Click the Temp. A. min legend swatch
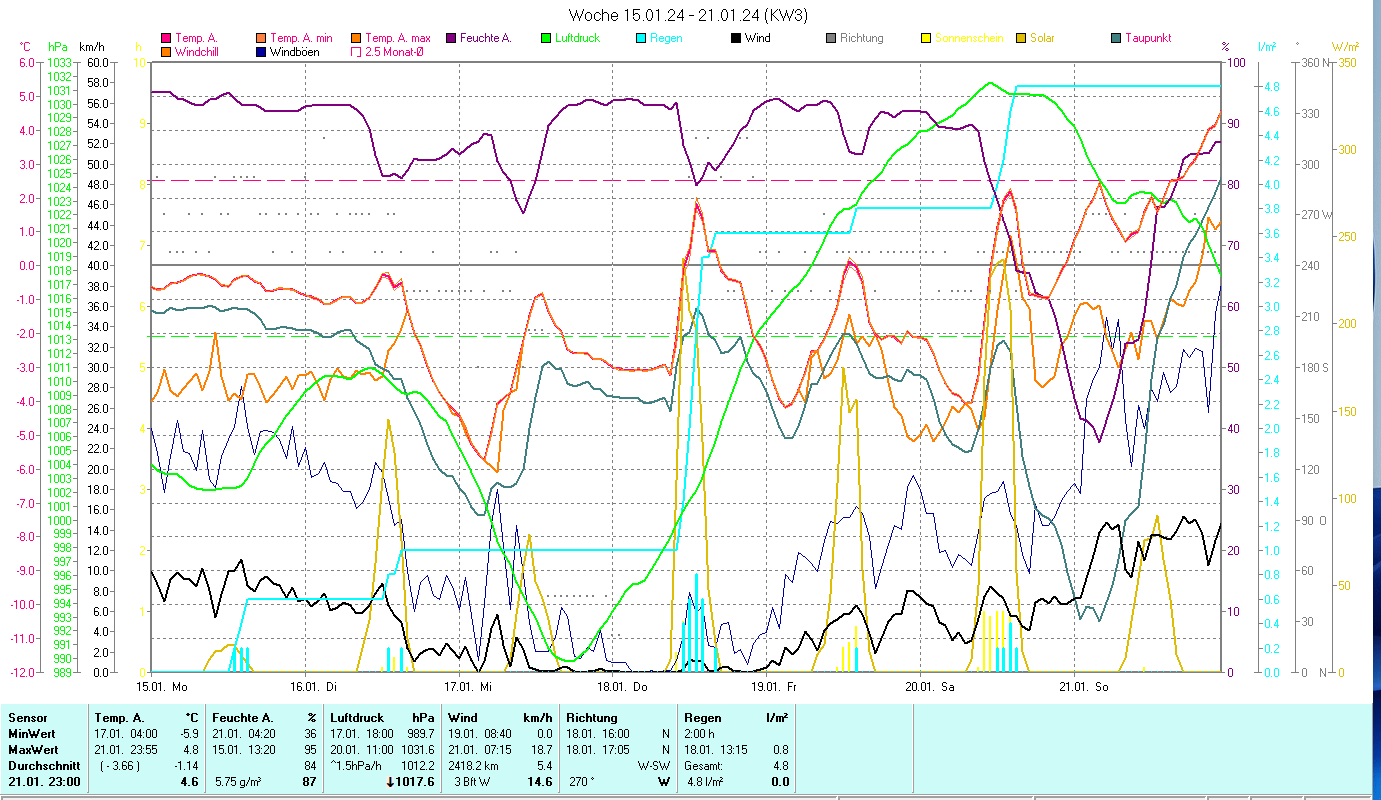This screenshot has height=800, width=1381. tap(260, 38)
